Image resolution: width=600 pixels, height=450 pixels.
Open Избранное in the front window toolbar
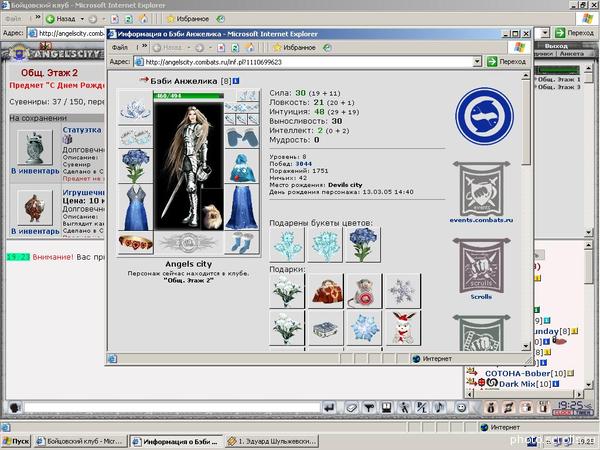[x=295, y=47]
